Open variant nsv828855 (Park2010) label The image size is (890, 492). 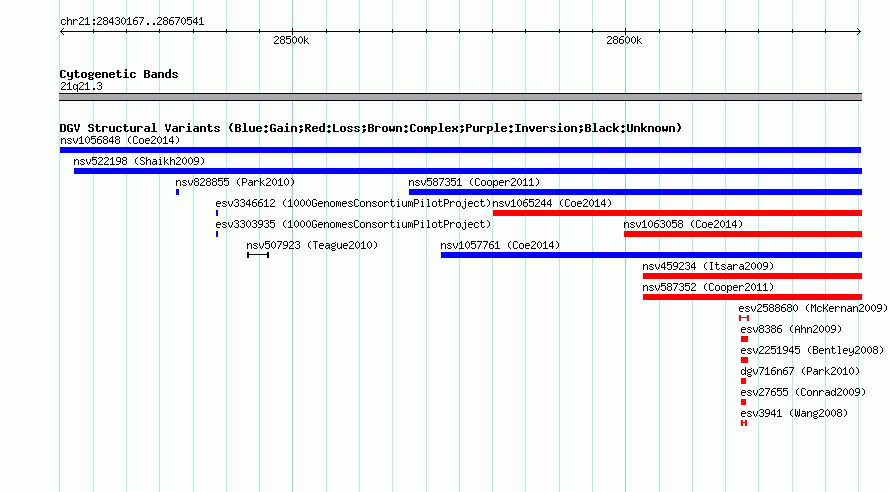point(235,182)
